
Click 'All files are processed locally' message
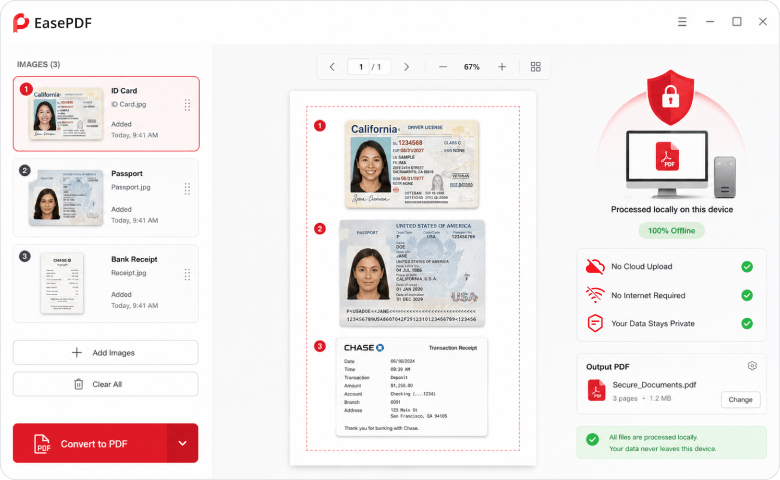point(653,437)
